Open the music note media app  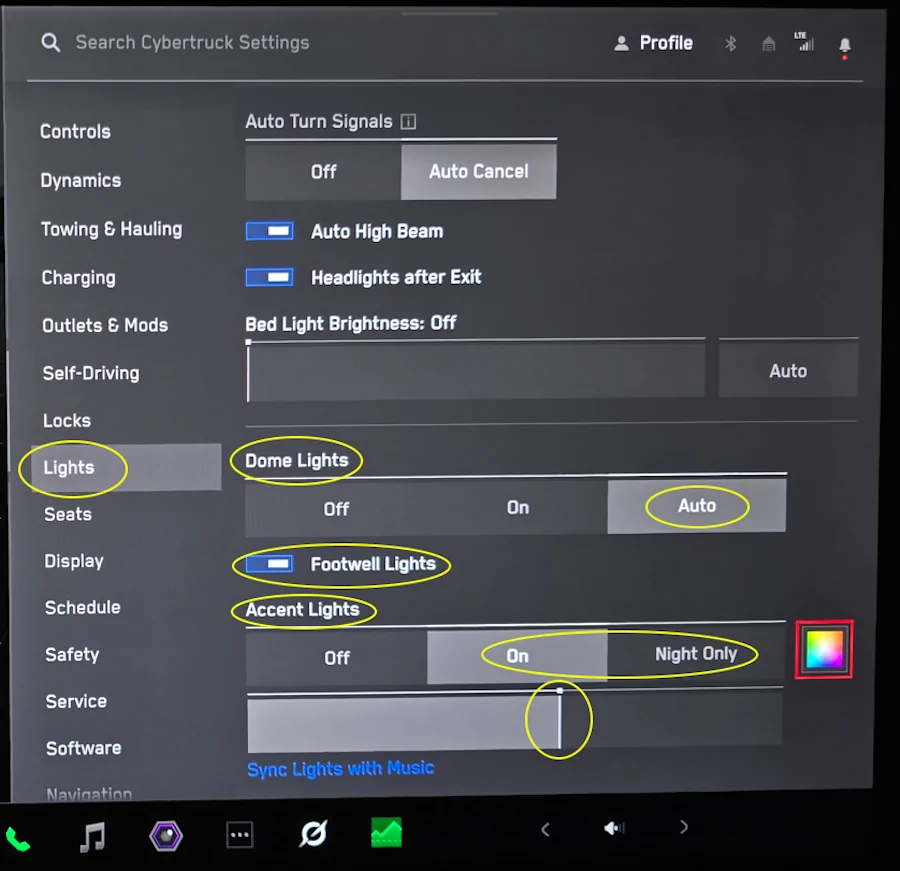click(92, 837)
